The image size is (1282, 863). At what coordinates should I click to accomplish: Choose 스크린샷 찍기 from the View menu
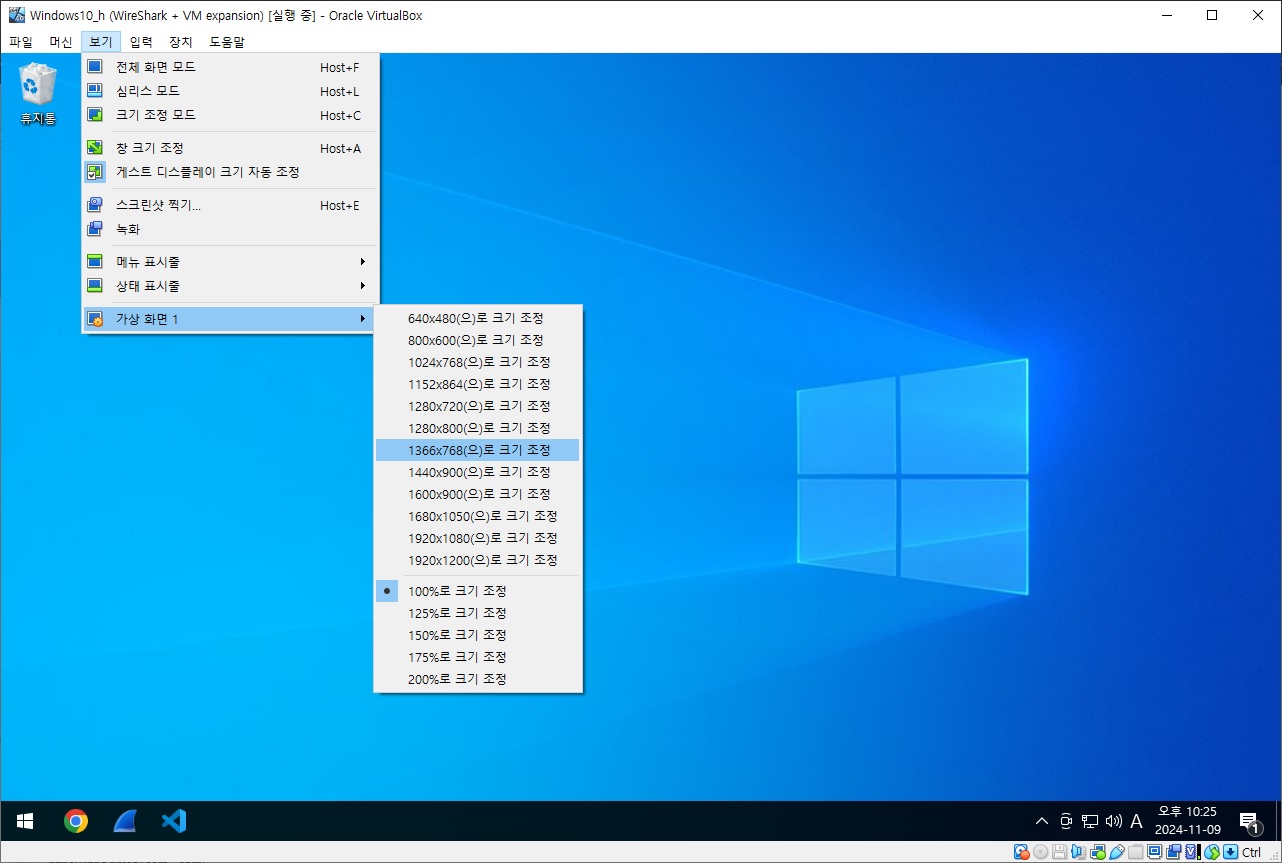click(230, 205)
